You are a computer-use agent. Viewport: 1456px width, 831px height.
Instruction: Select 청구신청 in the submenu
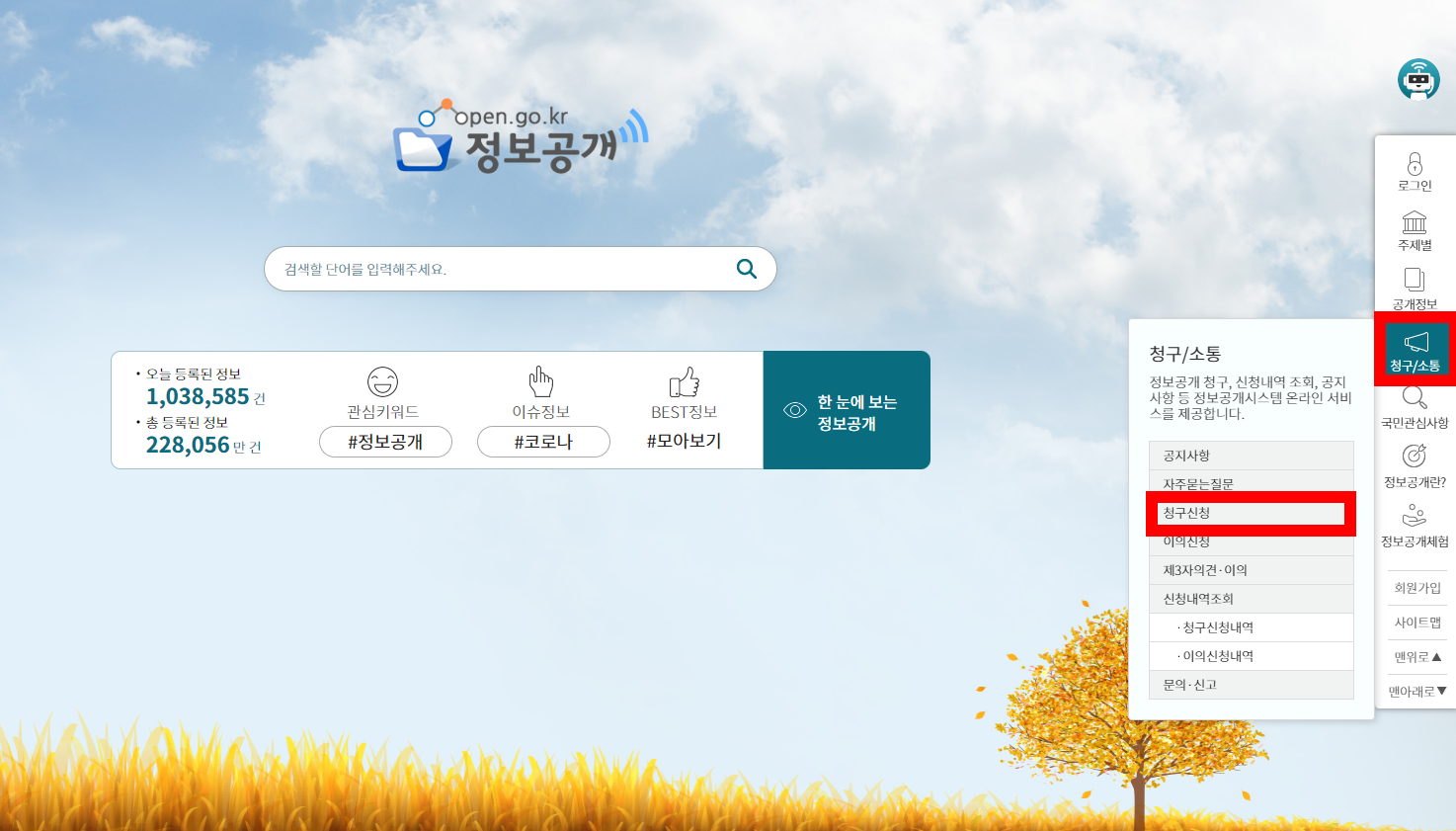(1251, 513)
